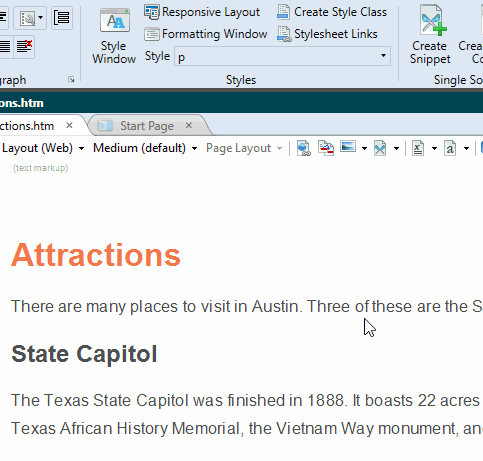The image size is (483, 461).
Task: Click the remove paragraph formatting icon with red X
Action: coord(24,47)
